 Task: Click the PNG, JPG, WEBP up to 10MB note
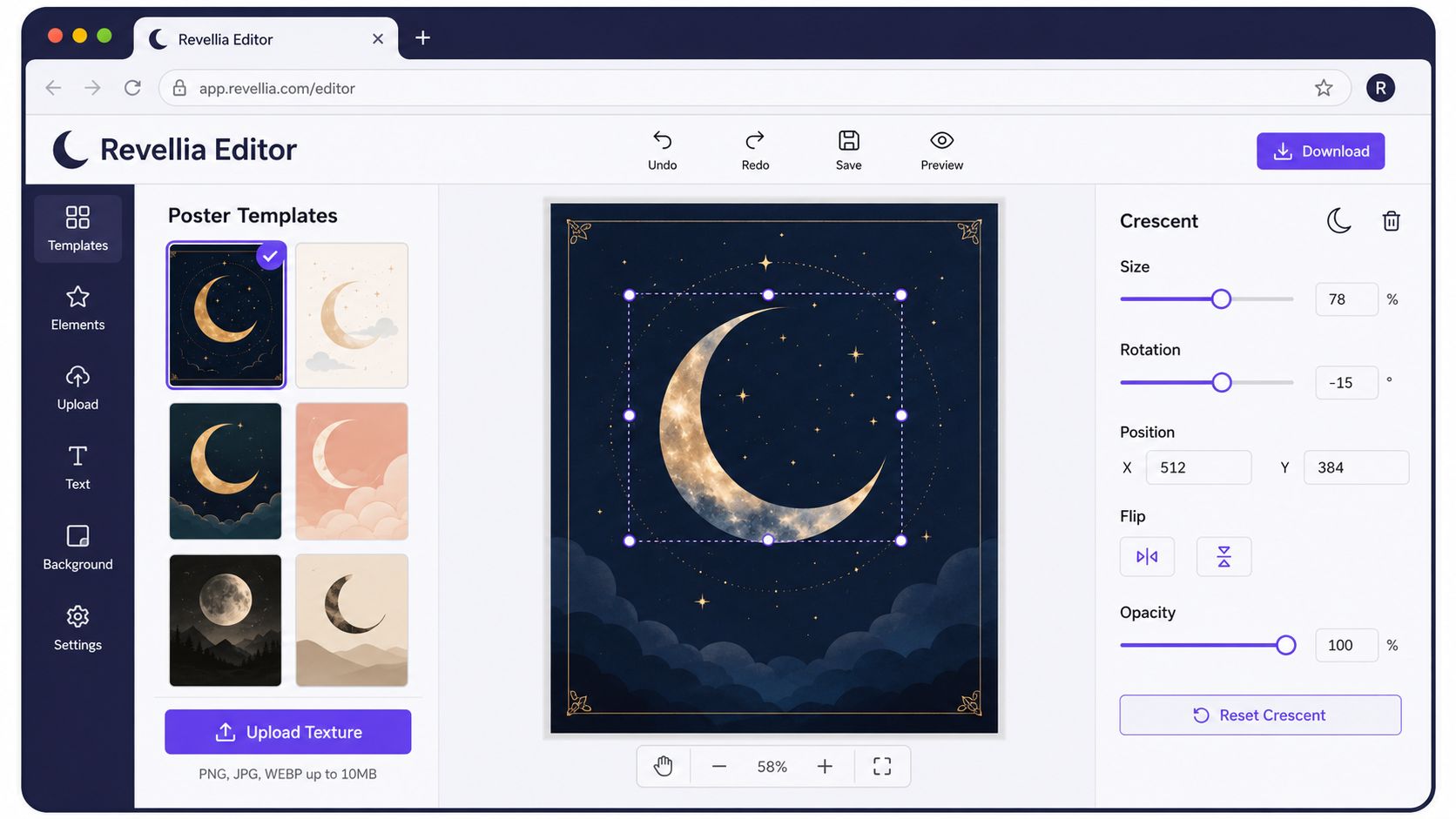pyautogui.click(x=287, y=774)
